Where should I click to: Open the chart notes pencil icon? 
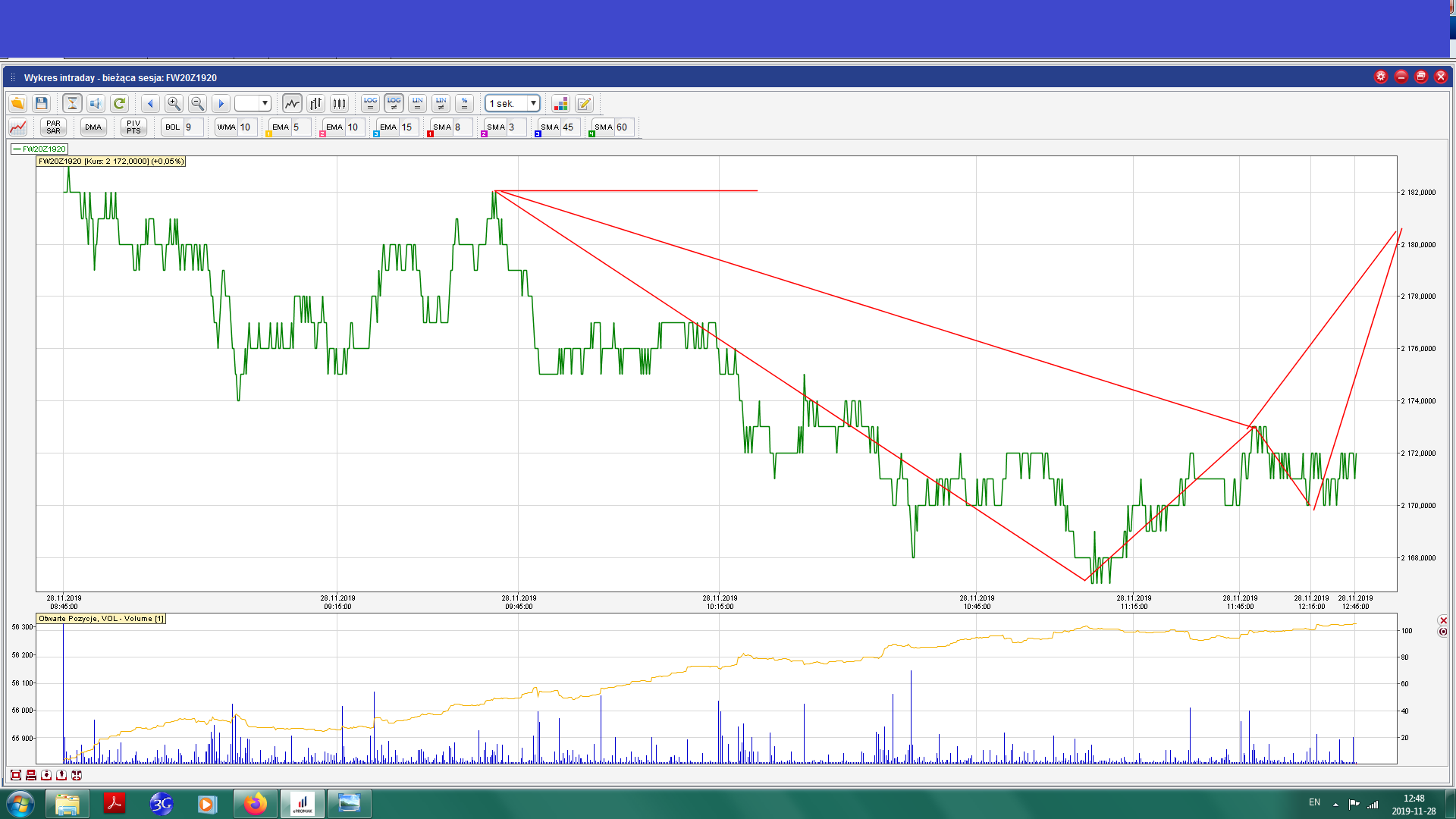(584, 103)
